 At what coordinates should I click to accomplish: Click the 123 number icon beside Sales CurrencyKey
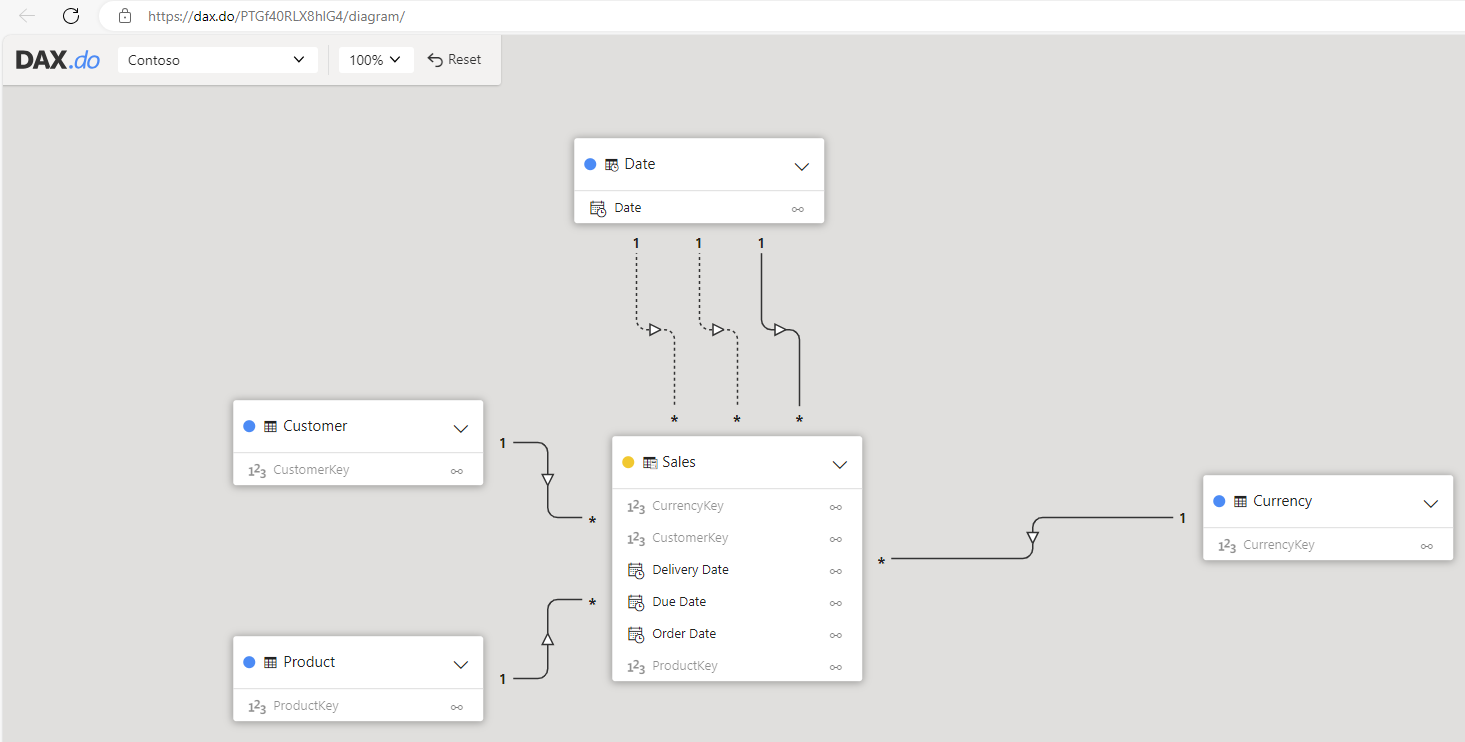point(636,507)
